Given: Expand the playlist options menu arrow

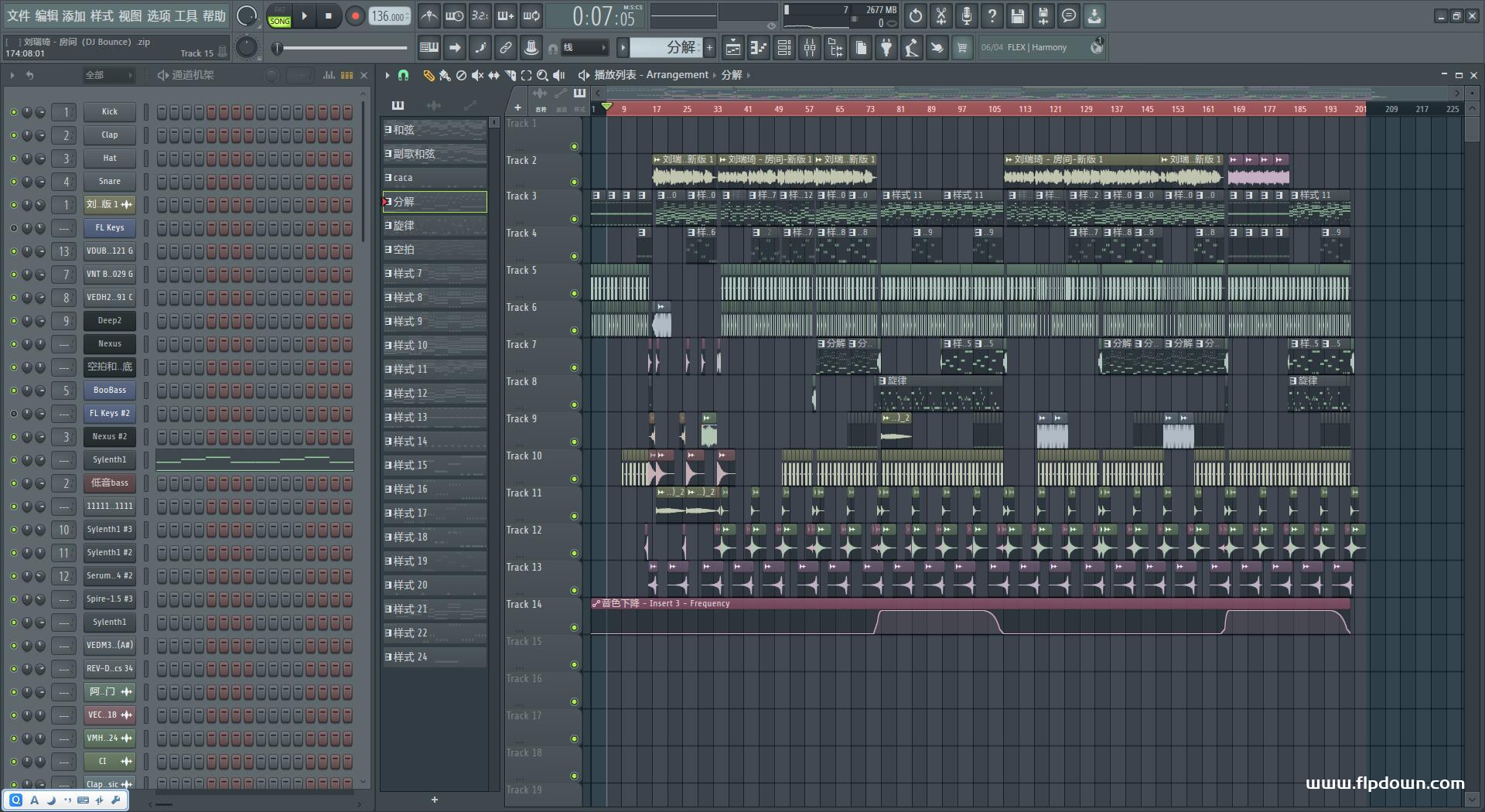Looking at the screenshot, I should (387, 75).
